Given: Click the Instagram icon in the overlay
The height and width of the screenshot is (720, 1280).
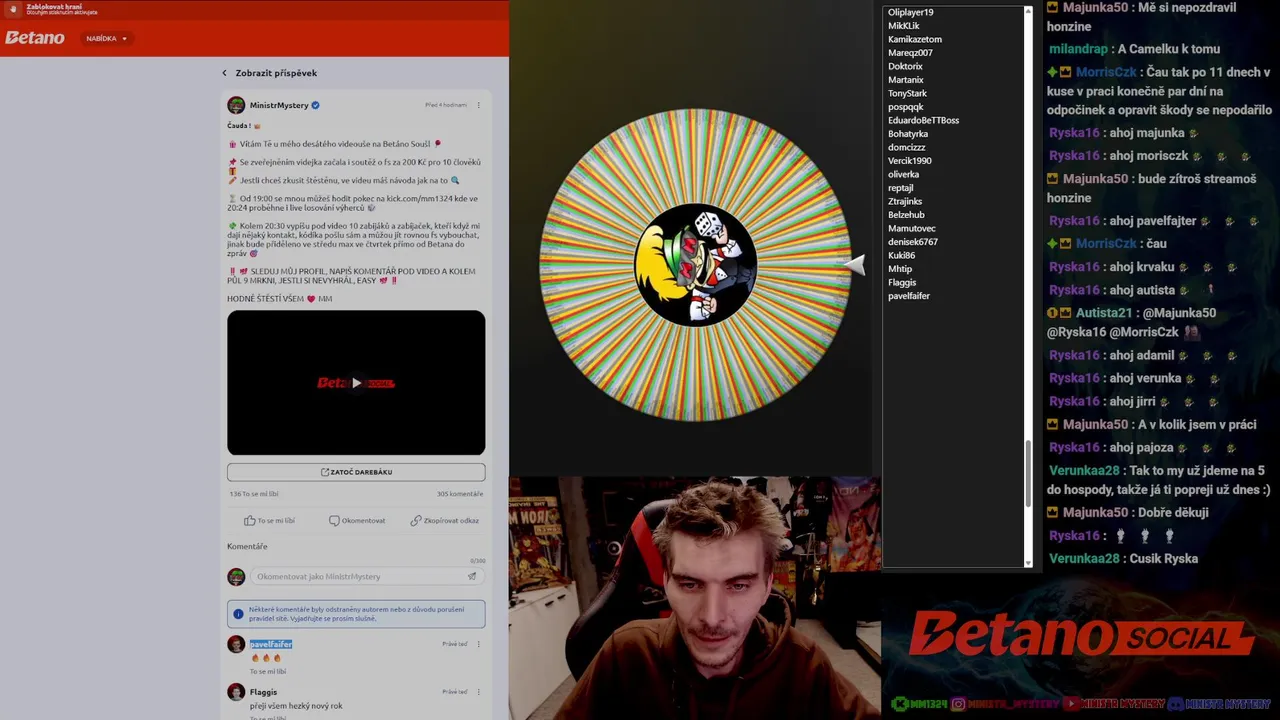Looking at the screenshot, I should [x=958, y=704].
